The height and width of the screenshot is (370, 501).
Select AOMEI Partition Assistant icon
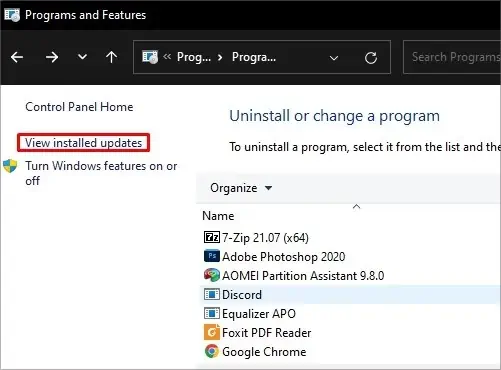tap(212, 275)
